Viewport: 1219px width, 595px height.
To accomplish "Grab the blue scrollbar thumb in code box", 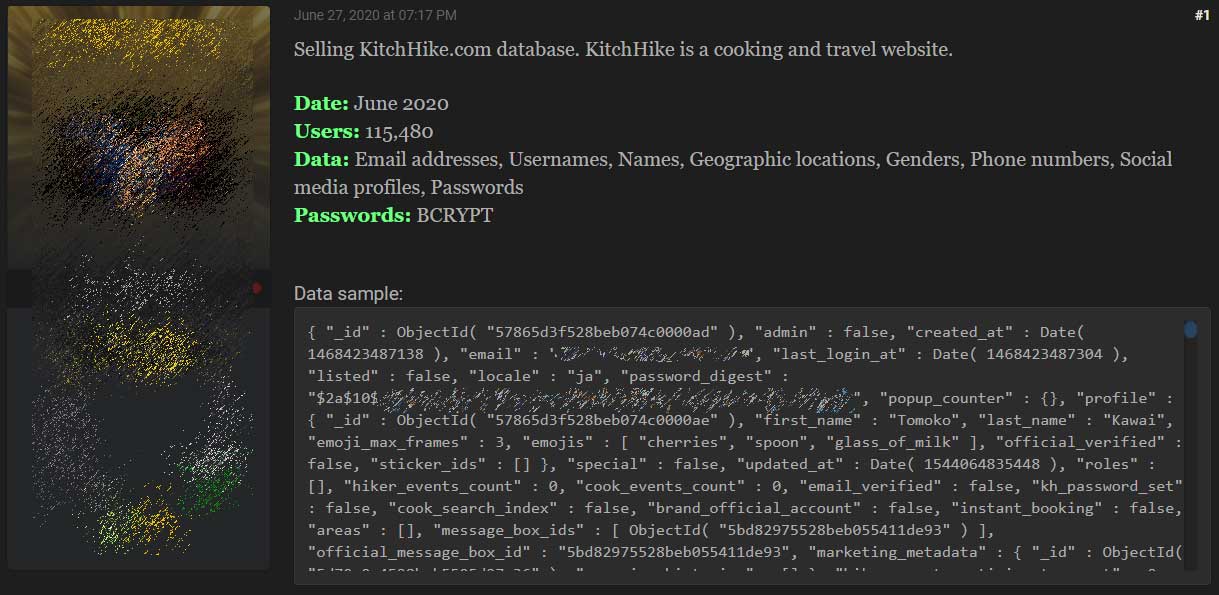I will [1190, 329].
